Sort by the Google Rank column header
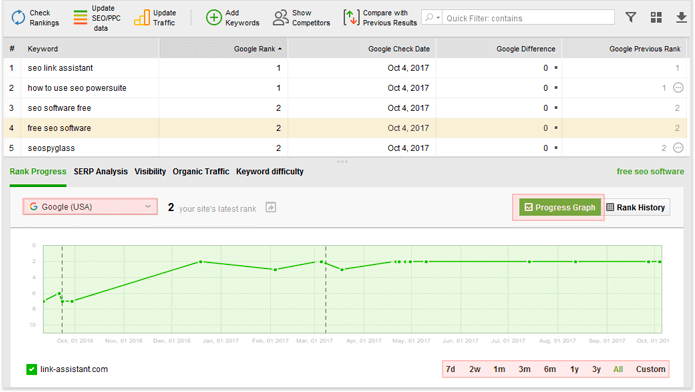 point(223,49)
